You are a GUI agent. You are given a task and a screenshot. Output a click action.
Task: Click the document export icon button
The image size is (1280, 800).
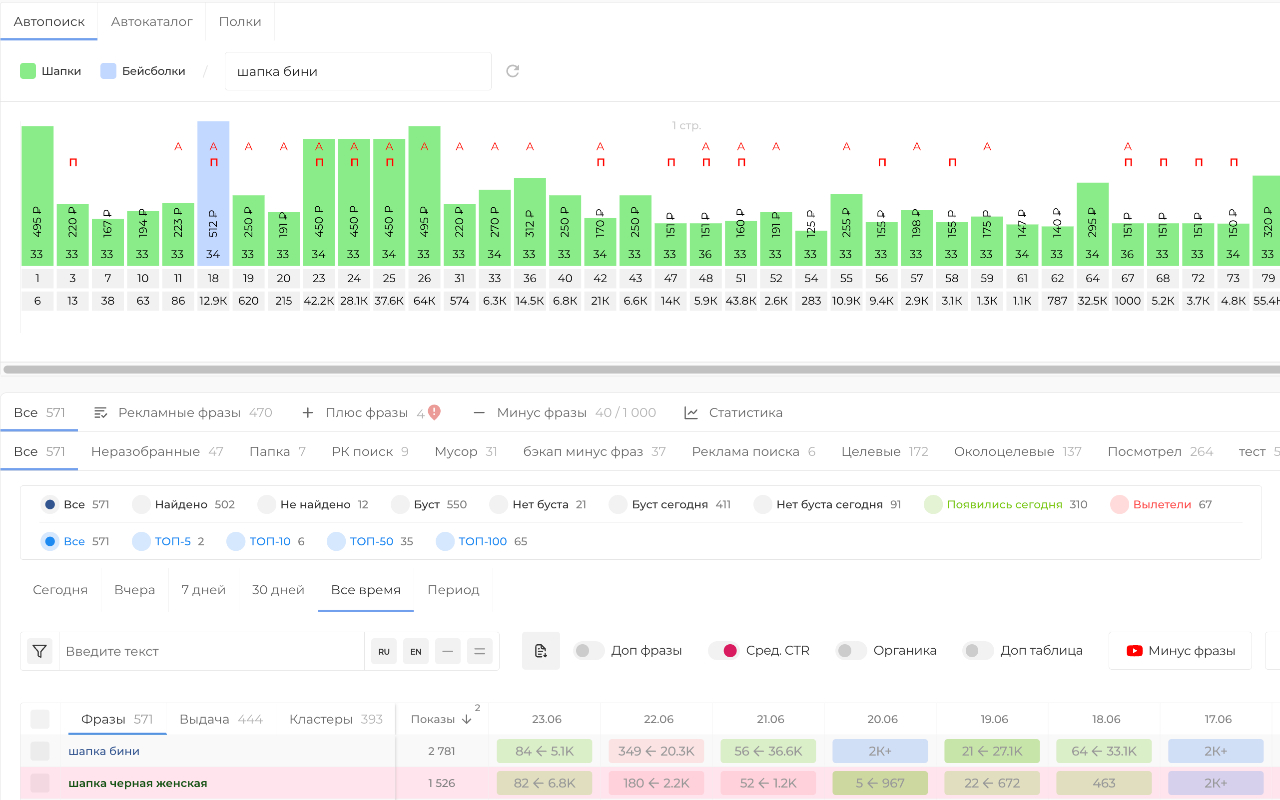541,651
